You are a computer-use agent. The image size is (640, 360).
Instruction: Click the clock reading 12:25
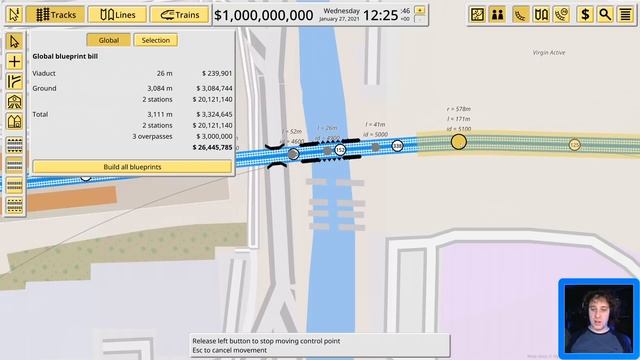click(x=380, y=16)
